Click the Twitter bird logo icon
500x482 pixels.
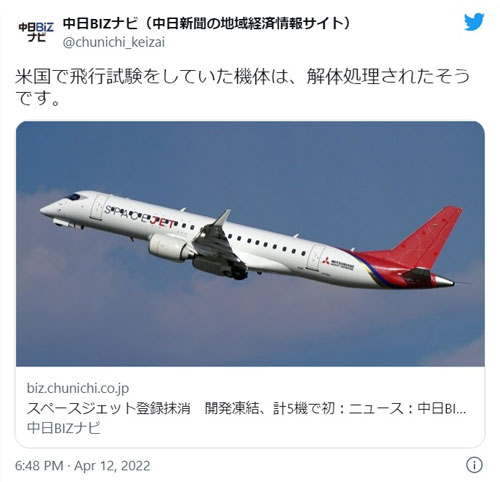click(x=474, y=22)
